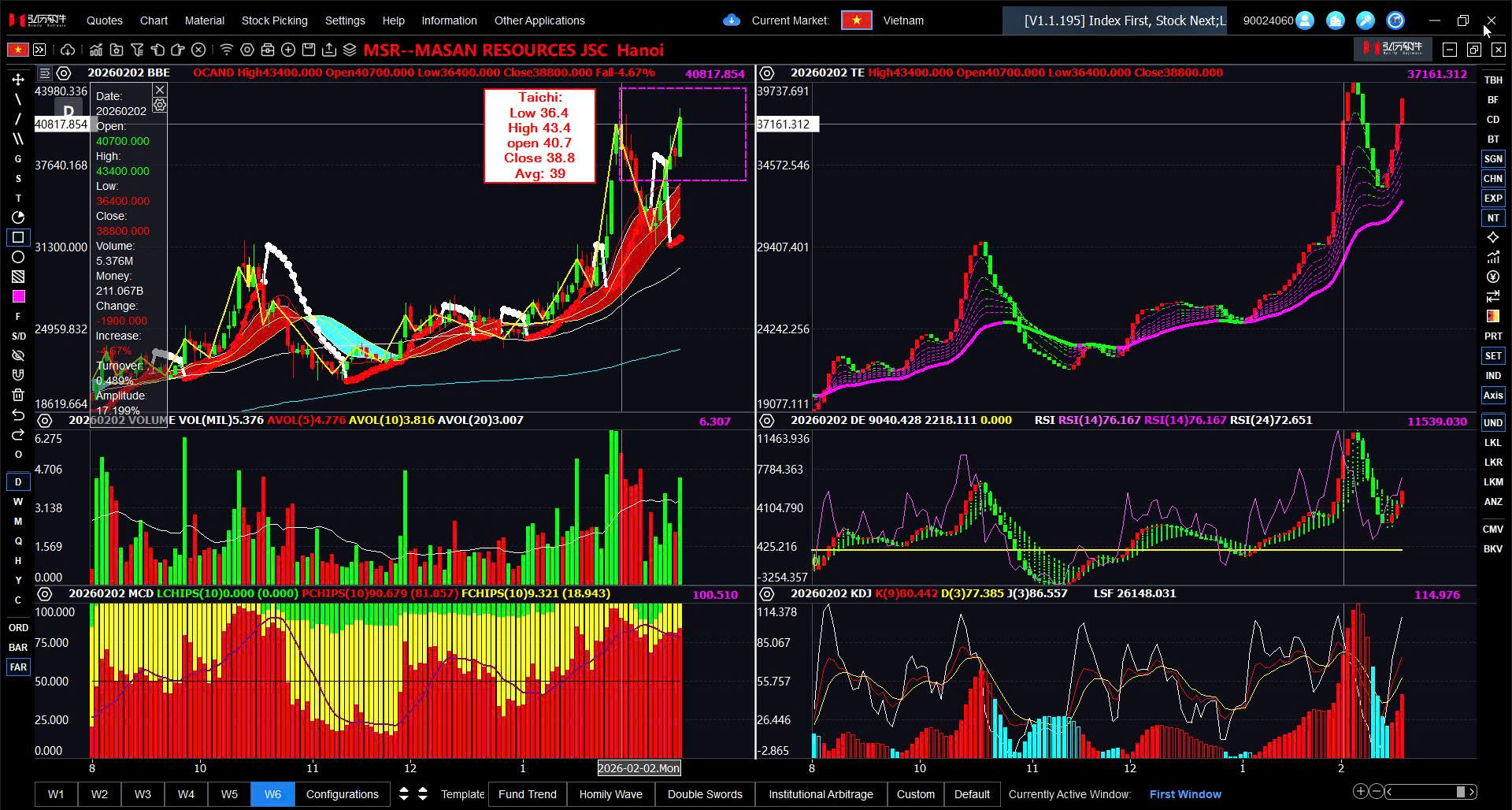Click the chart zoom-in plus button
This screenshot has height=810, width=1512.
pos(1360,791)
